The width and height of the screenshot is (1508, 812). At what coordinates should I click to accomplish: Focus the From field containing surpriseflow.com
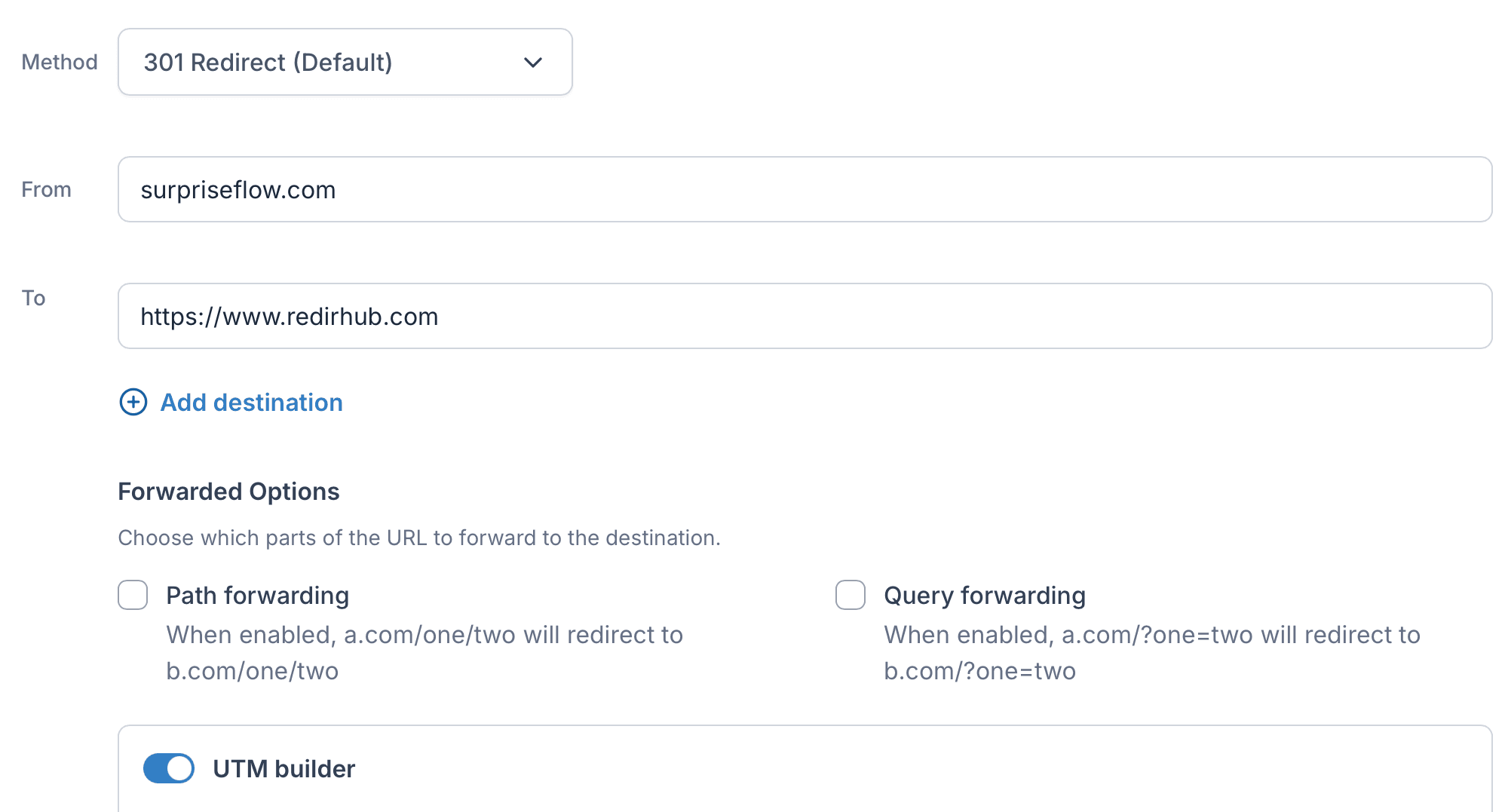805,189
